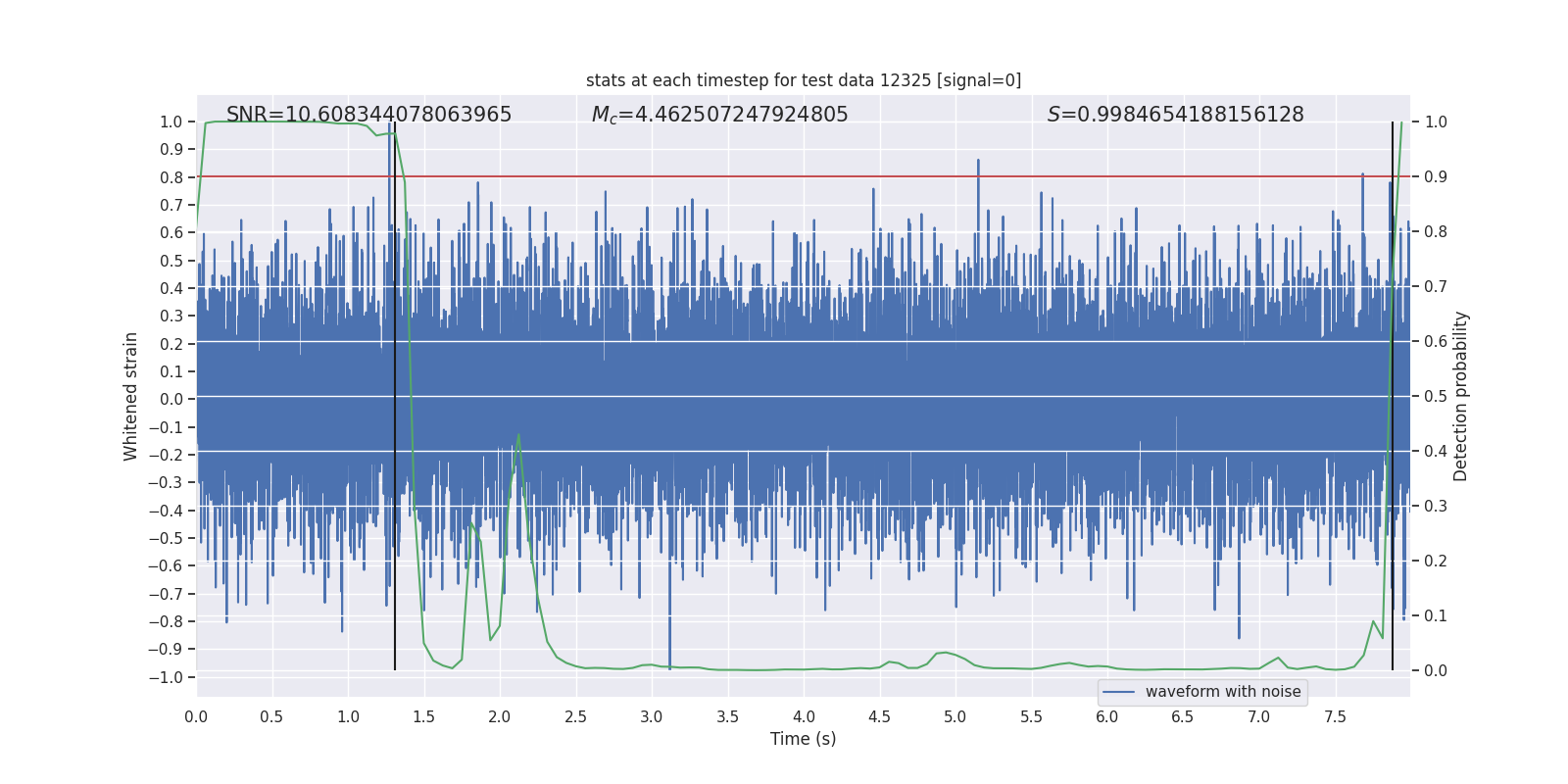Click the blue legend line sample
1568x784 pixels.
(1119, 692)
